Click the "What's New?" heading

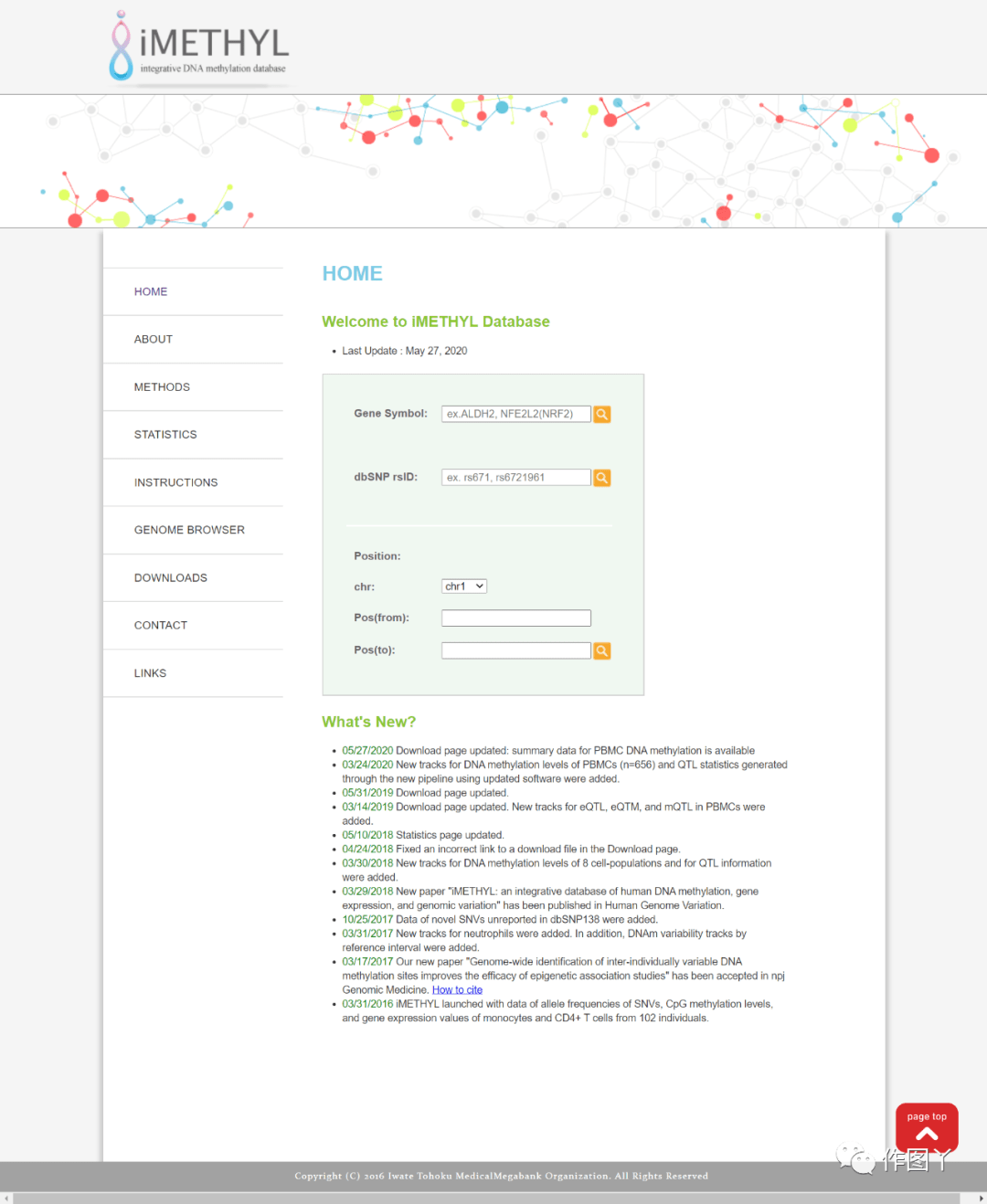click(x=369, y=722)
